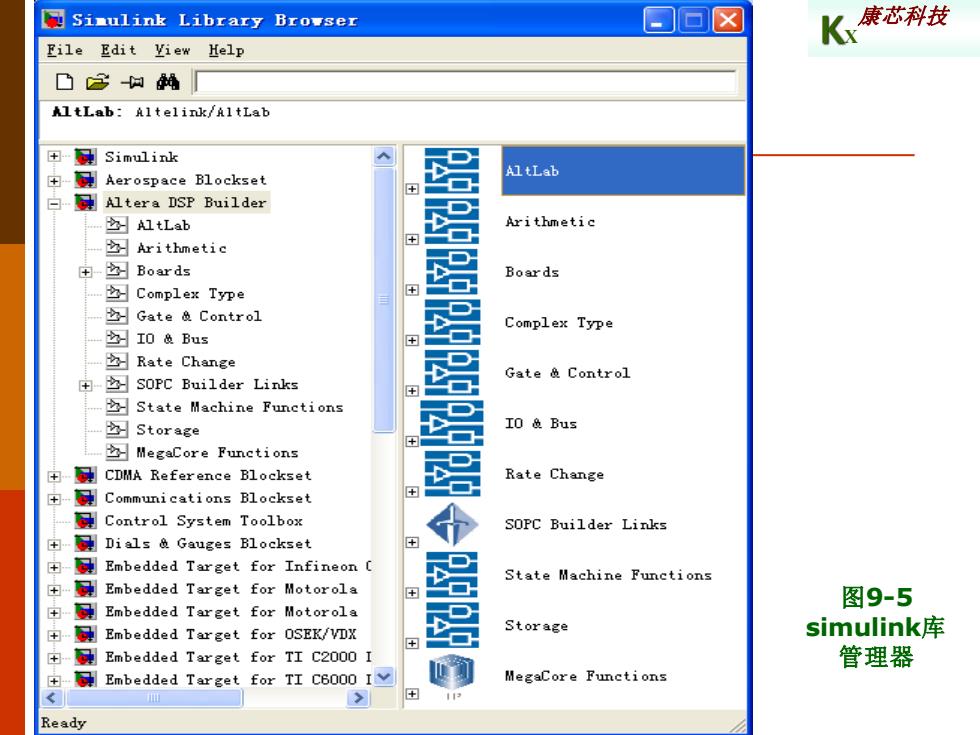This screenshot has width=980, height=735.
Task: Click State Machine Functions block icon right pane
Action: (x=452, y=575)
